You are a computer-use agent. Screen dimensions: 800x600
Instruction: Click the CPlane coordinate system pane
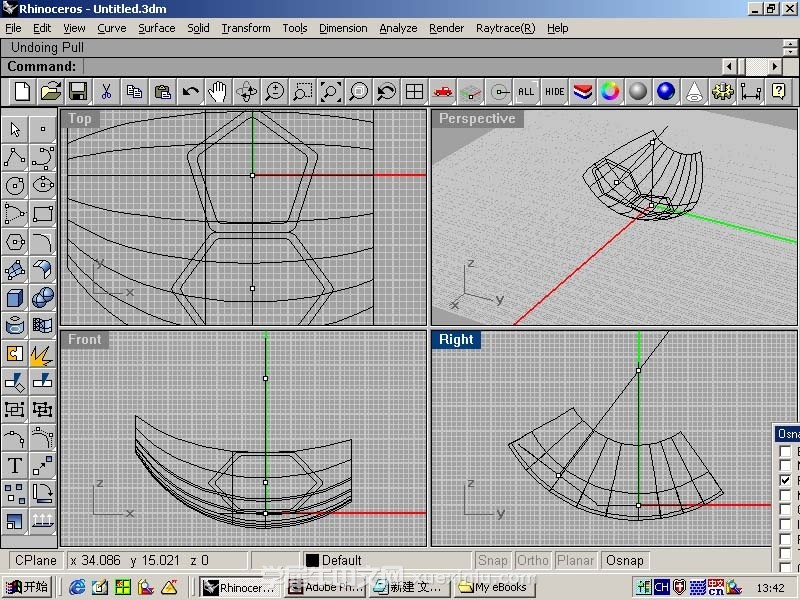(36, 561)
